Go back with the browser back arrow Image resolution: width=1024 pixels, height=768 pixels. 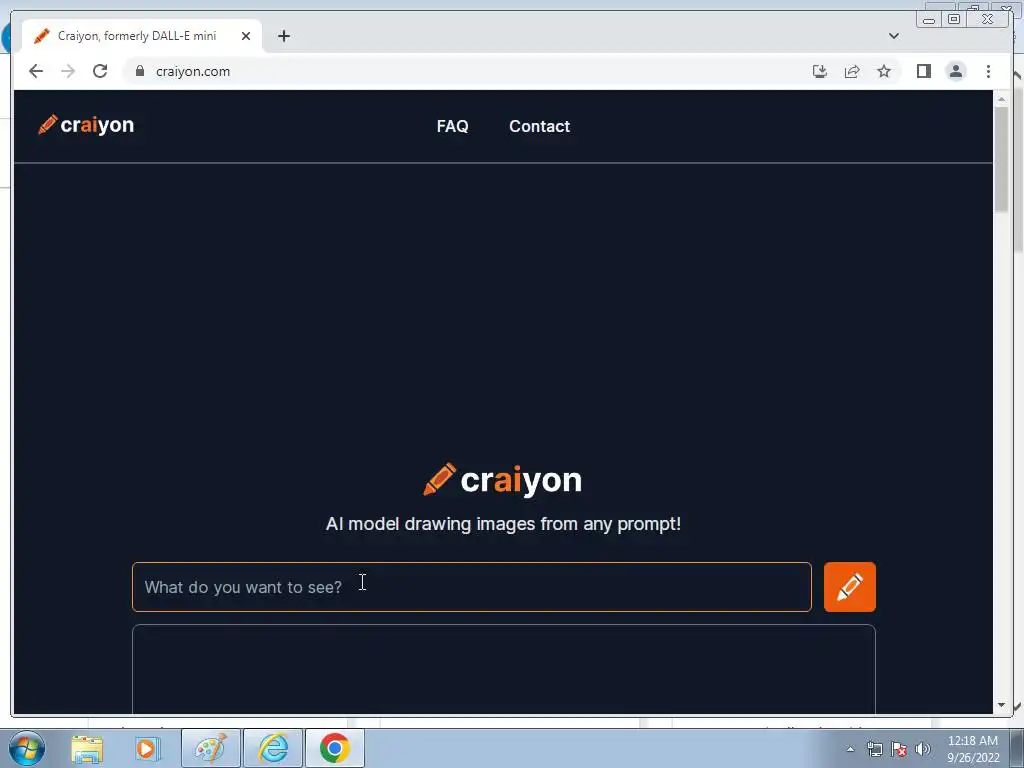[36, 71]
